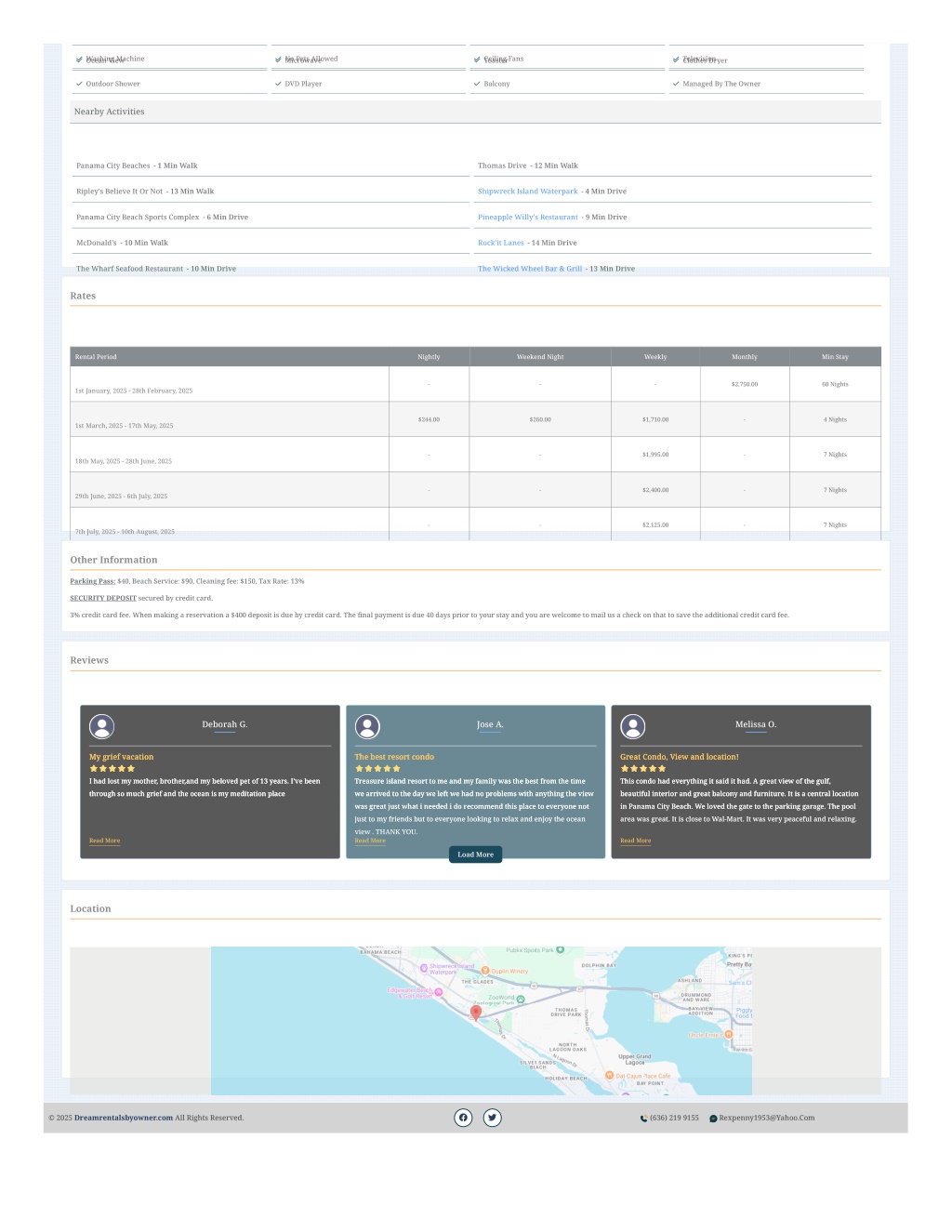Click the $2,750.00 monthly rate cell

(745, 384)
